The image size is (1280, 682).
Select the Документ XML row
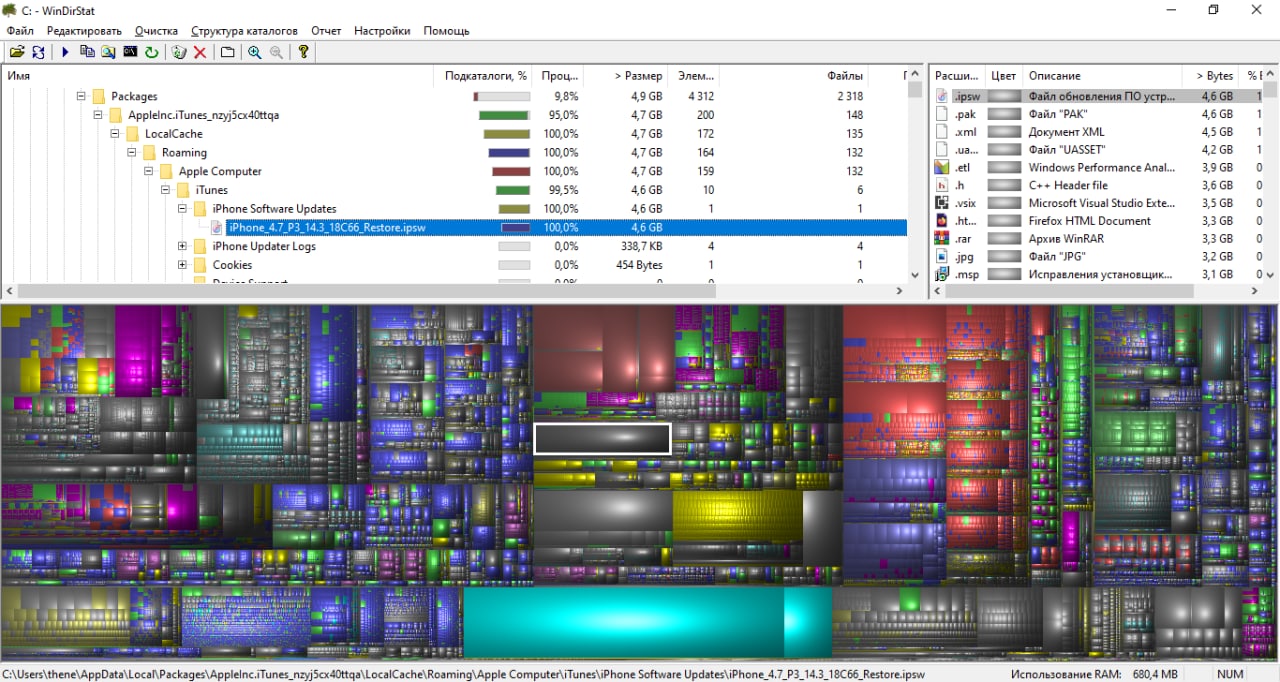pos(1097,132)
